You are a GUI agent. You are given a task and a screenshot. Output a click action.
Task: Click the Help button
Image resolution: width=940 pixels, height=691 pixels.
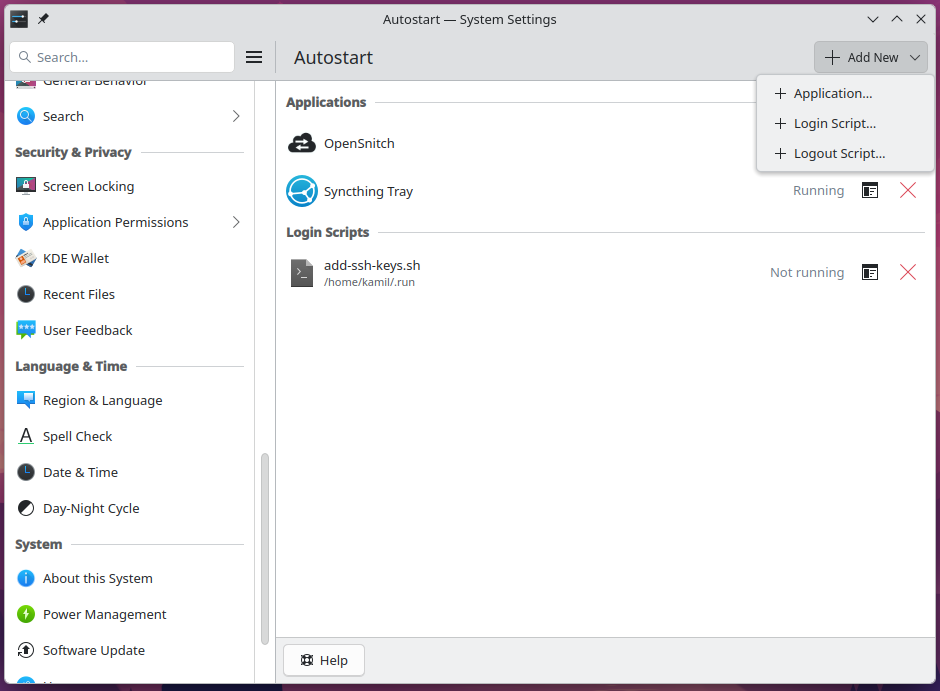click(323, 660)
